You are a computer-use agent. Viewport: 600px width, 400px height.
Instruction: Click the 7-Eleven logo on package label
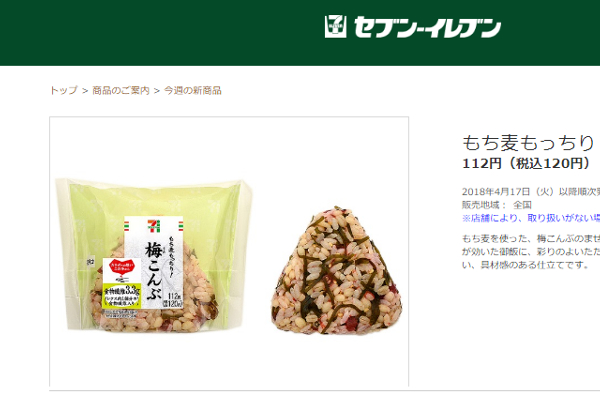[154, 226]
